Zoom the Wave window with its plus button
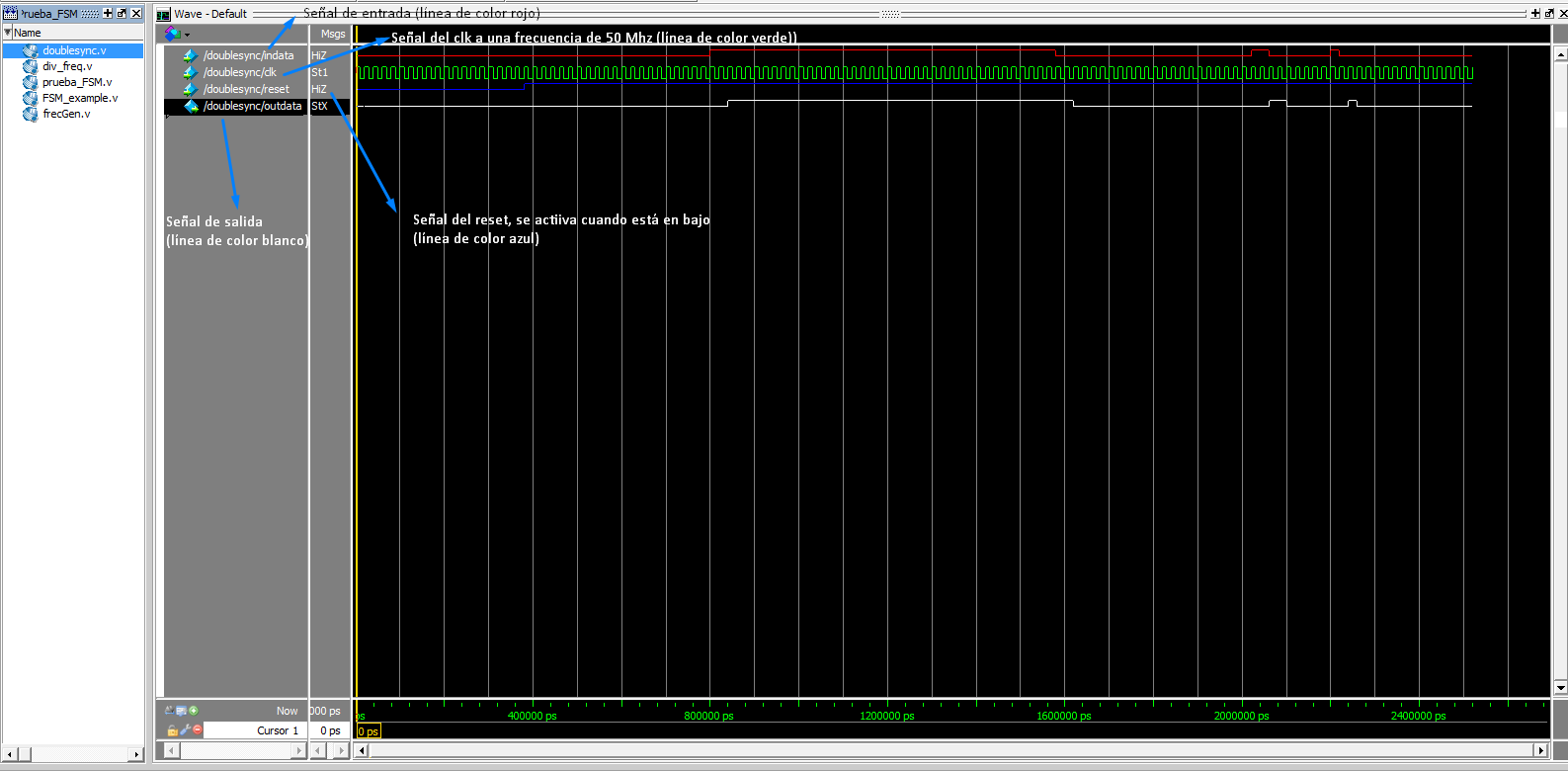Image resolution: width=1568 pixels, height=771 pixels. click(1535, 14)
